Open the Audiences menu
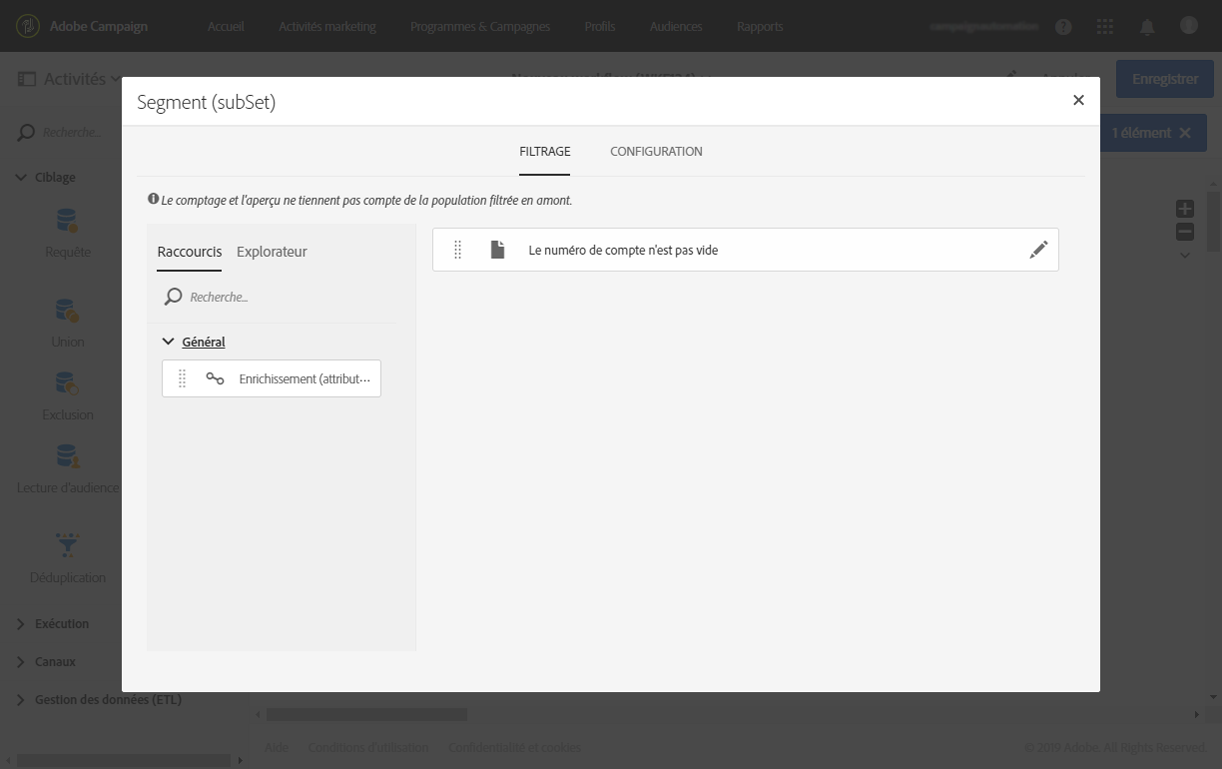 point(676,27)
